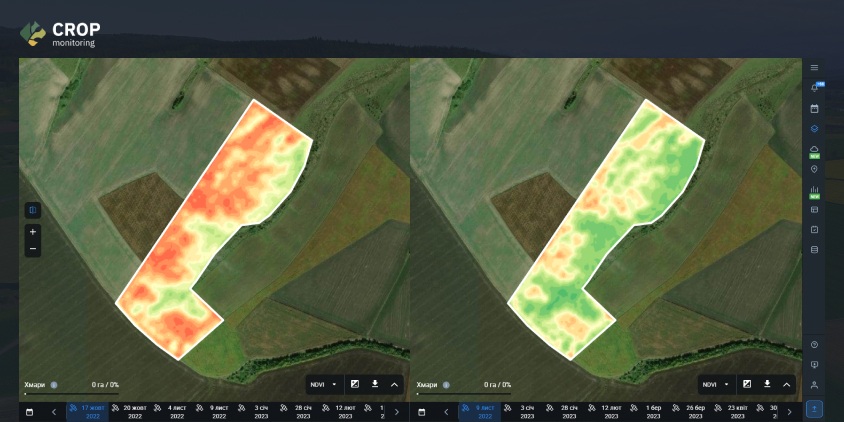The height and width of the screenshot is (422, 844).
Task: Toggle contrast view icon on the right map
Action: tap(747, 384)
